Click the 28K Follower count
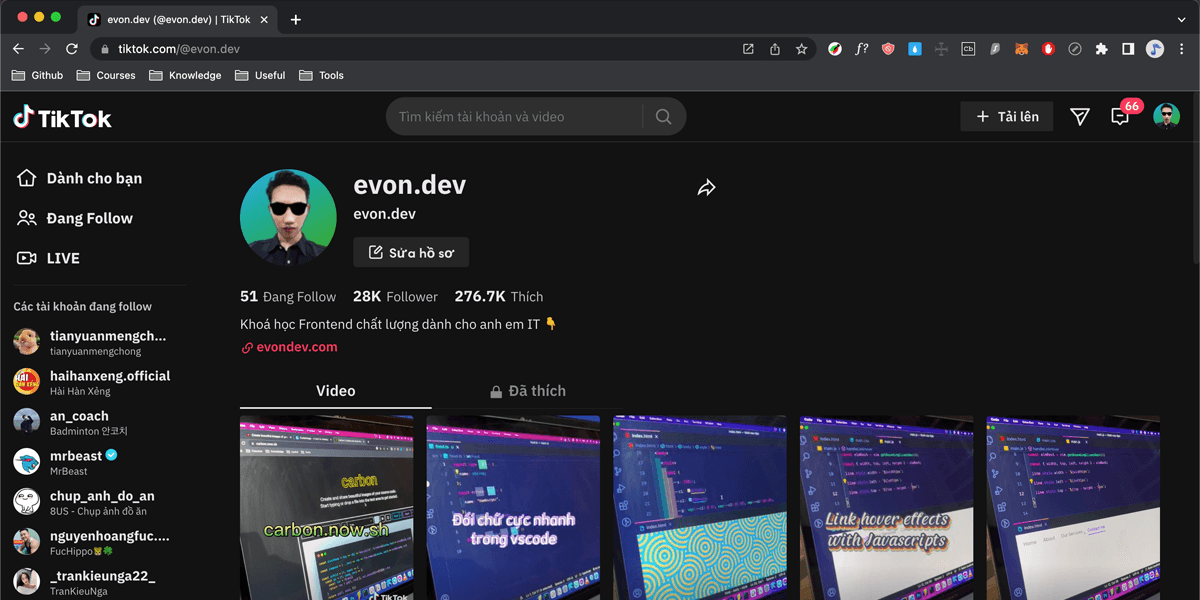 (x=395, y=296)
